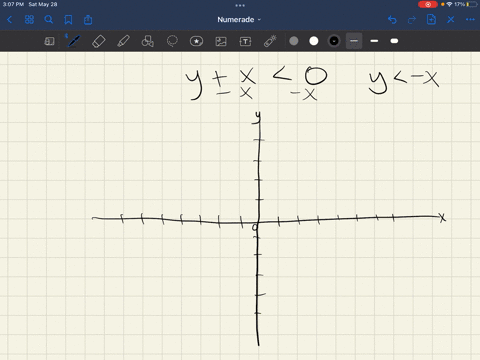Screen dimensions: 480x360
Task: Select the Shapes tool
Action: click(148, 41)
